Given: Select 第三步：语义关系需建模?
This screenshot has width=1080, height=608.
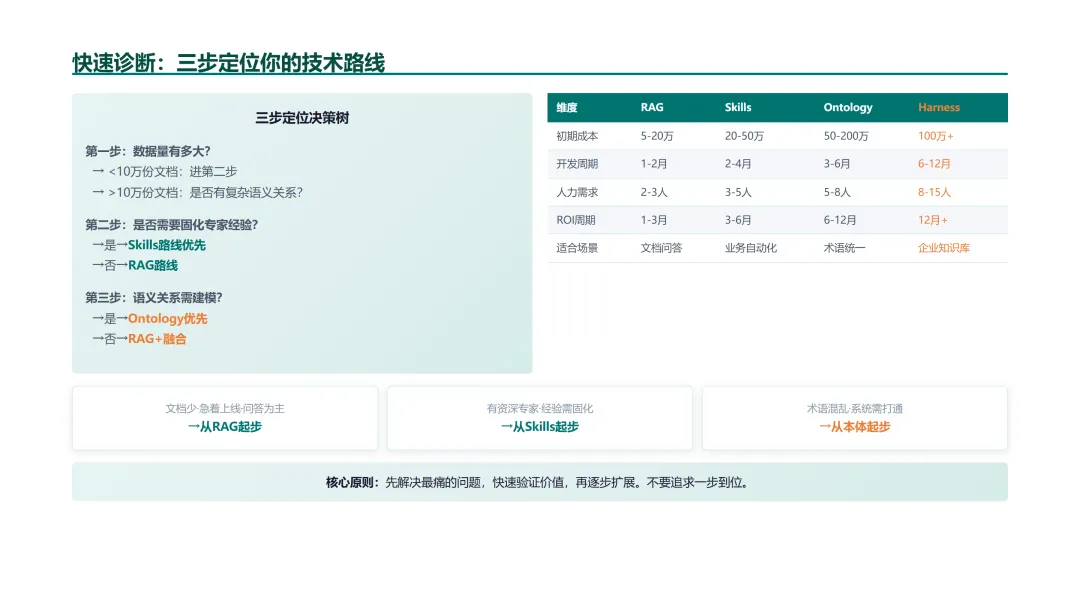Looking at the screenshot, I should pyautogui.click(x=154, y=297).
